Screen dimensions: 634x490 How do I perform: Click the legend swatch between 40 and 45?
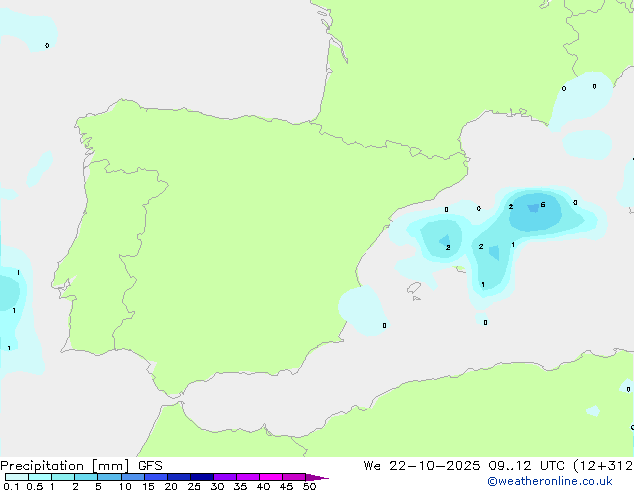pyautogui.click(x=271, y=477)
